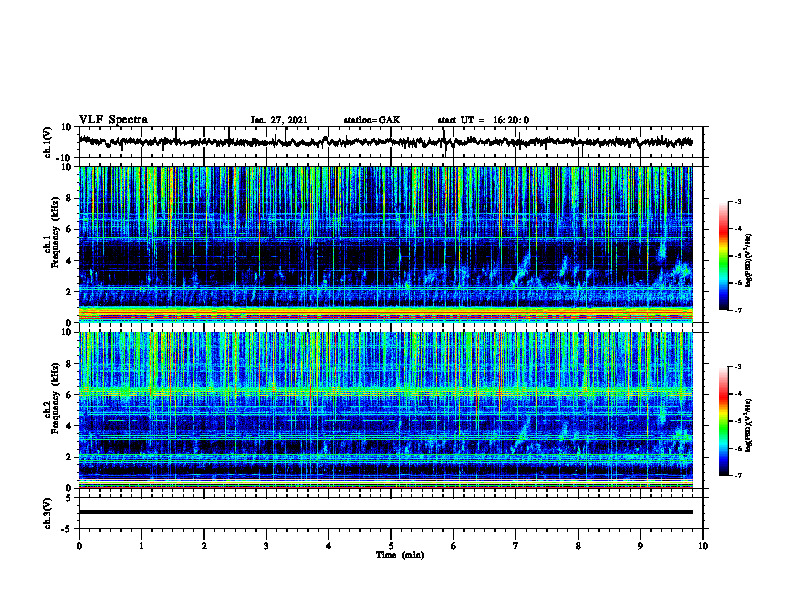Screen dimensions: 792x612
Task: Click the ch.2 color bar scale
Action: tap(723, 421)
